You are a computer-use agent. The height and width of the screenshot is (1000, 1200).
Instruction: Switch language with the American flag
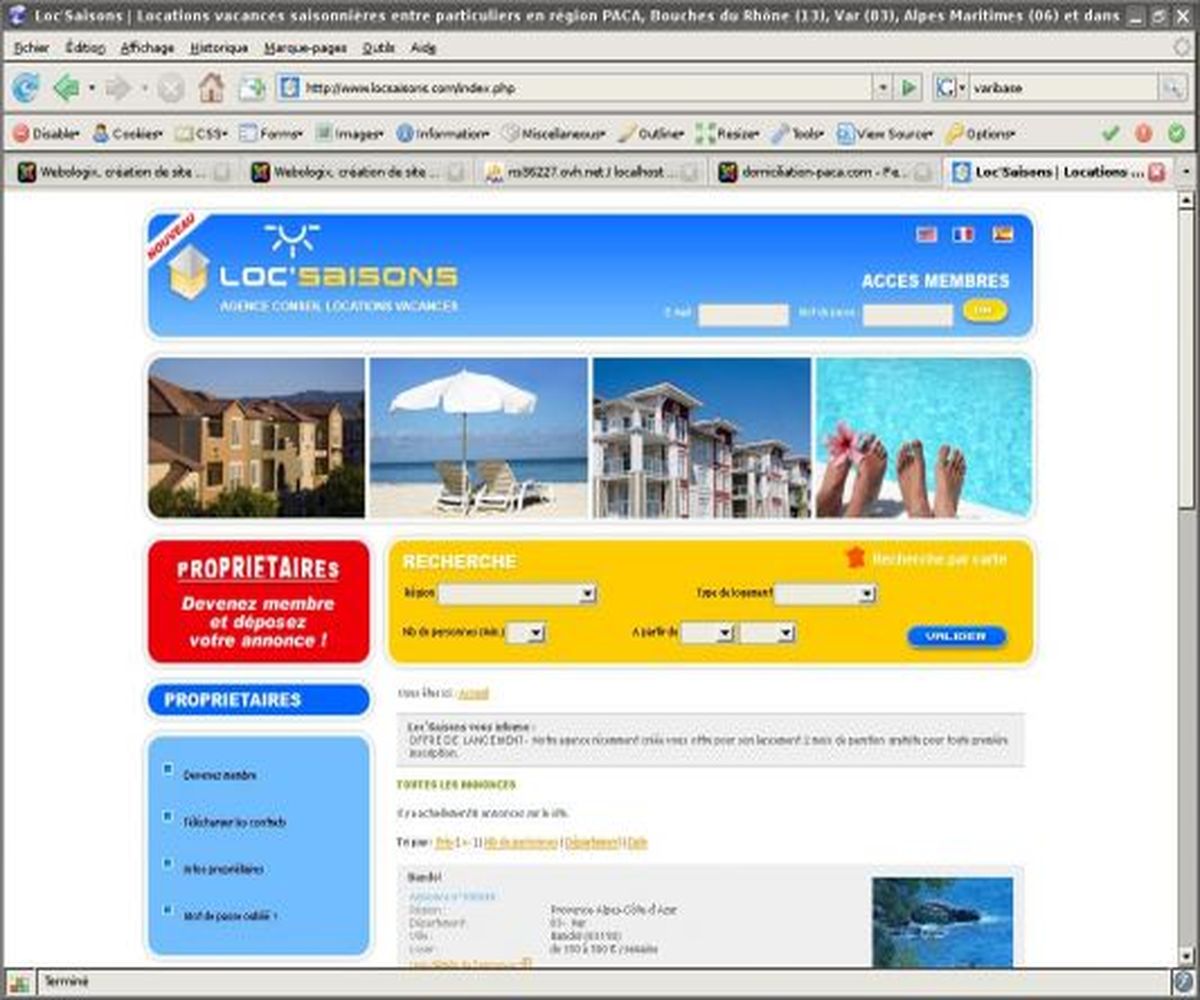tap(927, 234)
